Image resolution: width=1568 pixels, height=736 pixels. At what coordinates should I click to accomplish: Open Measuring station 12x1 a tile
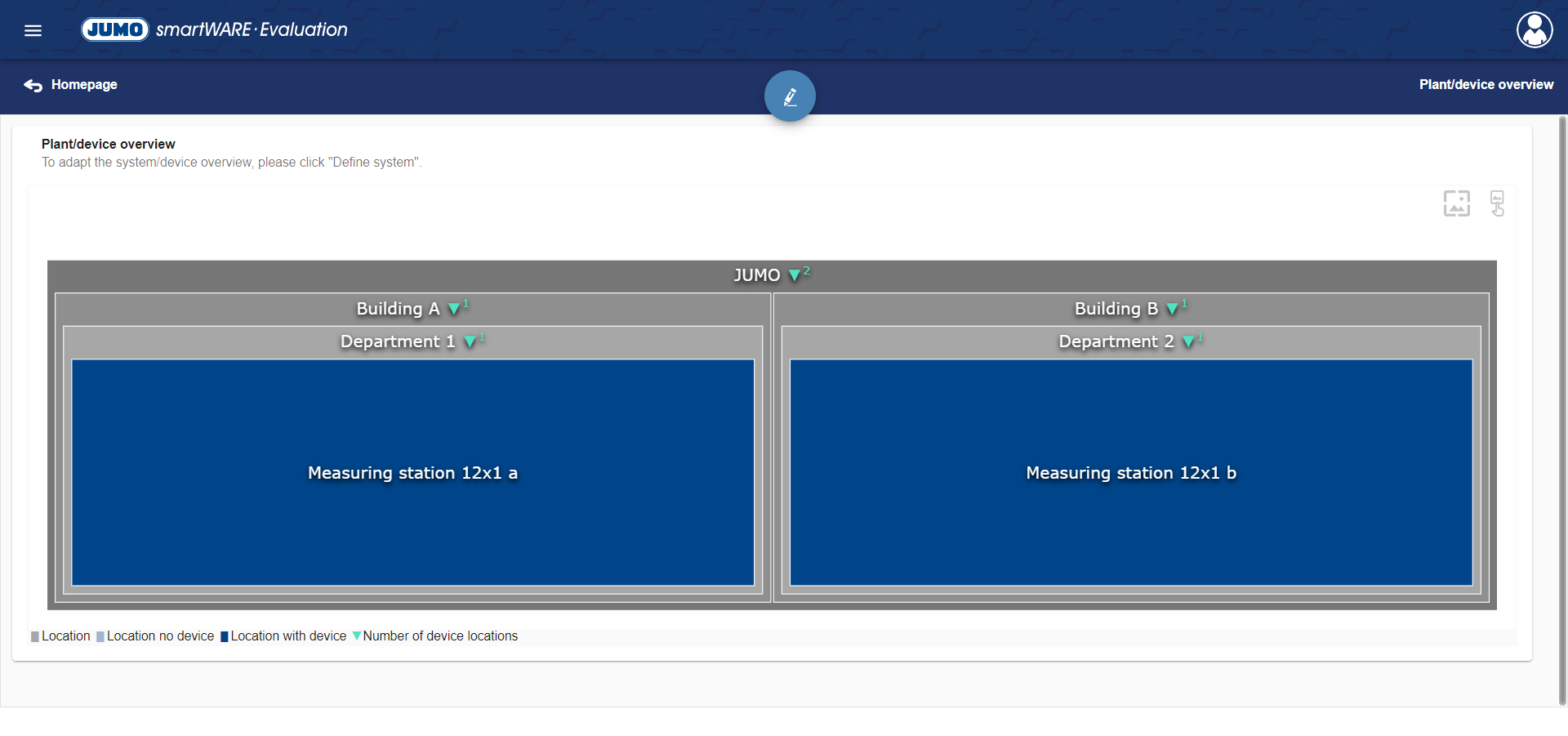tap(412, 473)
